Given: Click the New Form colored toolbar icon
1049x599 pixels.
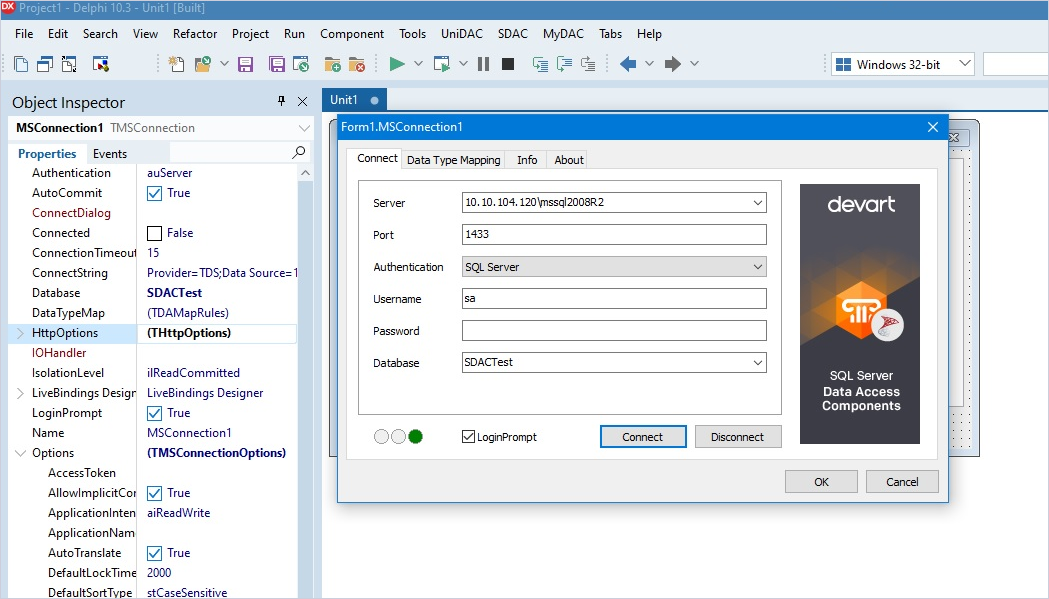Looking at the screenshot, I should tap(100, 64).
